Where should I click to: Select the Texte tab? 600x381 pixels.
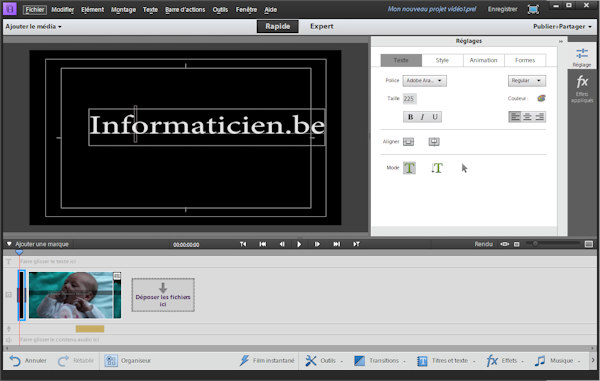tap(401, 60)
